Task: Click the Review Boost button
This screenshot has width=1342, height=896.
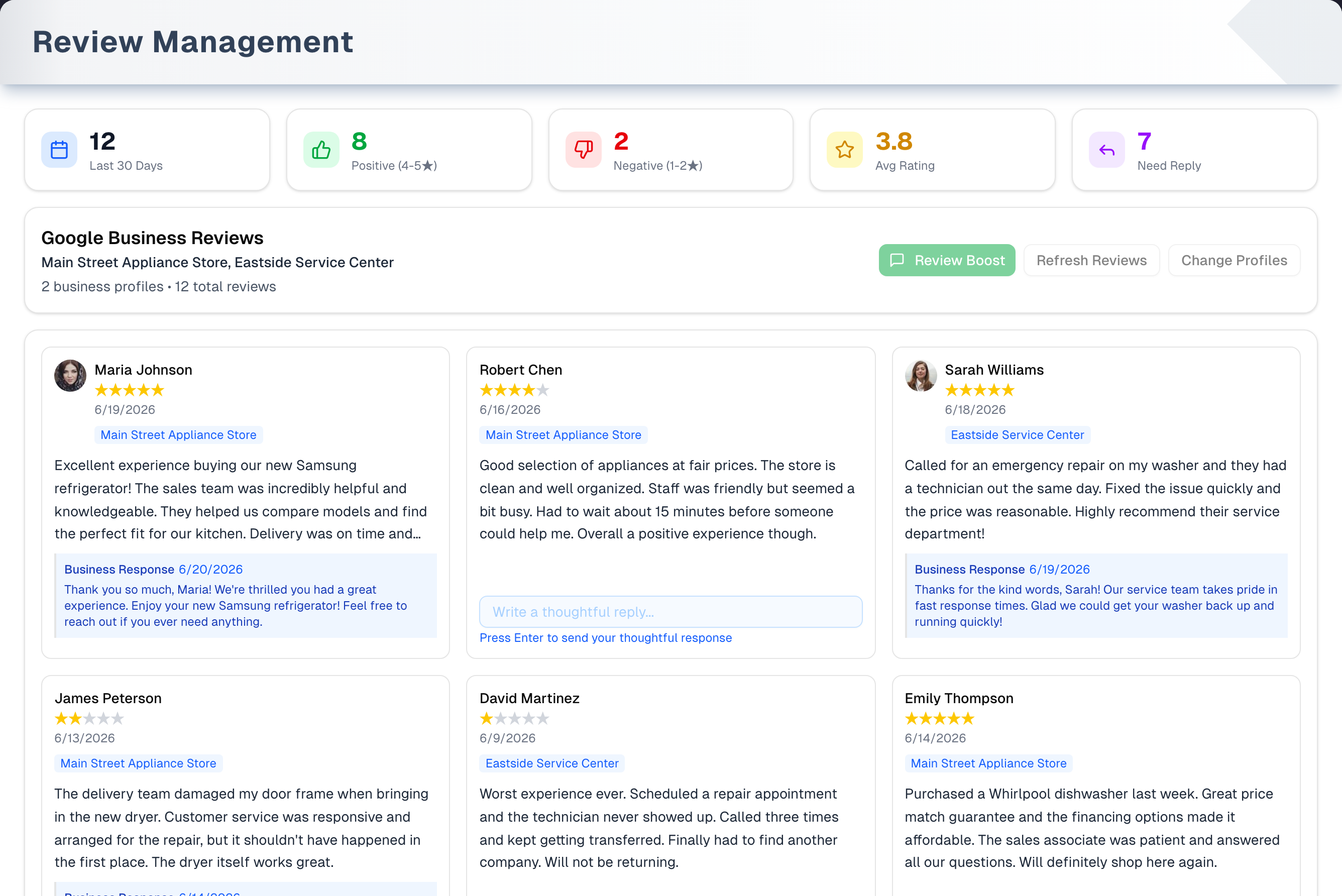Action: [947, 260]
